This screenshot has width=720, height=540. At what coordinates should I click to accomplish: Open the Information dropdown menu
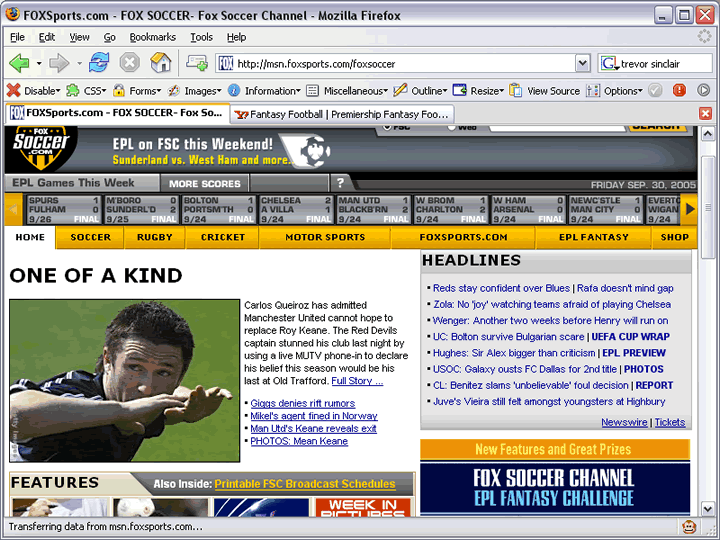[298, 91]
